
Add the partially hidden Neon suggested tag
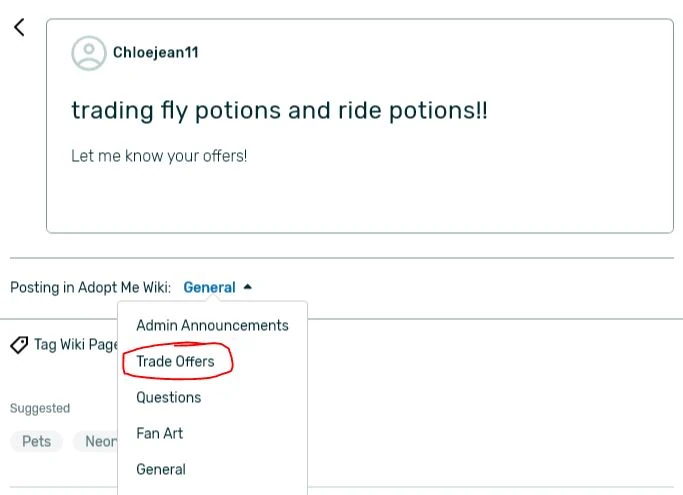98,441
